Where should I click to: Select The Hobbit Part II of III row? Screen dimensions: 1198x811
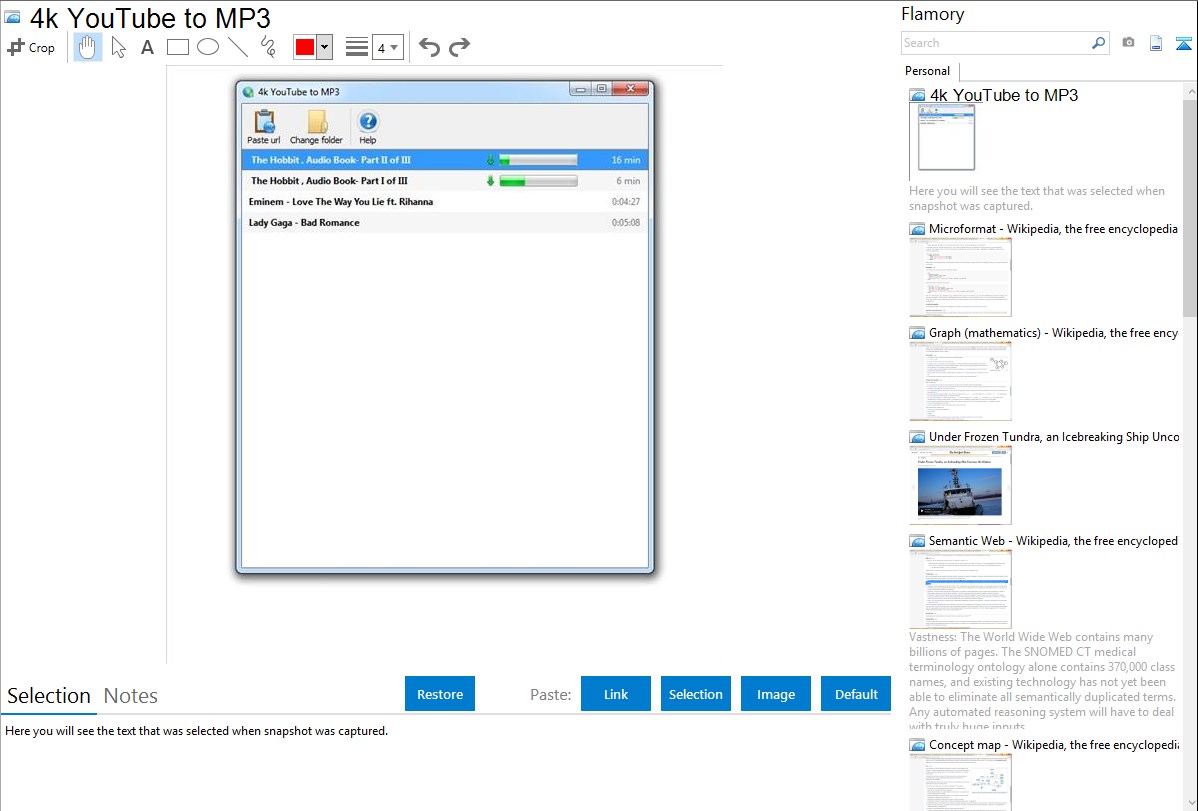coord(445,160)
